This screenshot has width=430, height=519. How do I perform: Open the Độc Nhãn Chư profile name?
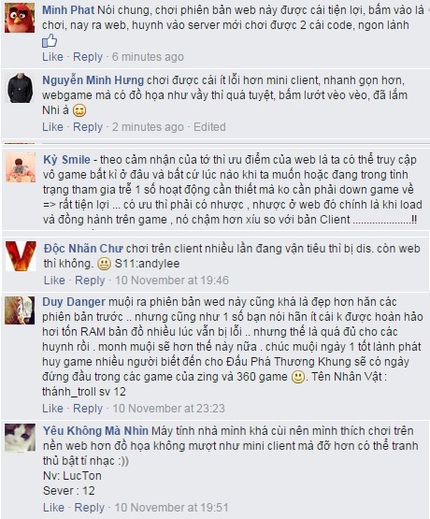pos(83,248)
